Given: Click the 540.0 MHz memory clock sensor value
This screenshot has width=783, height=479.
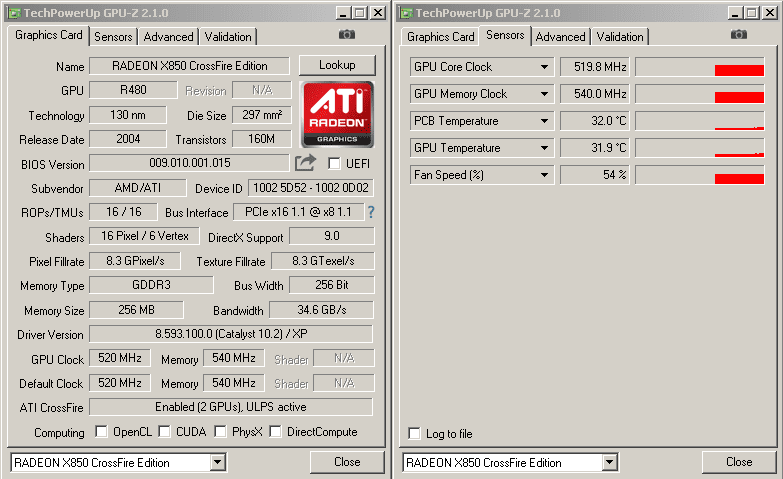Looking at the screenshot, I should pyautogui.click(x=594, y=94).
